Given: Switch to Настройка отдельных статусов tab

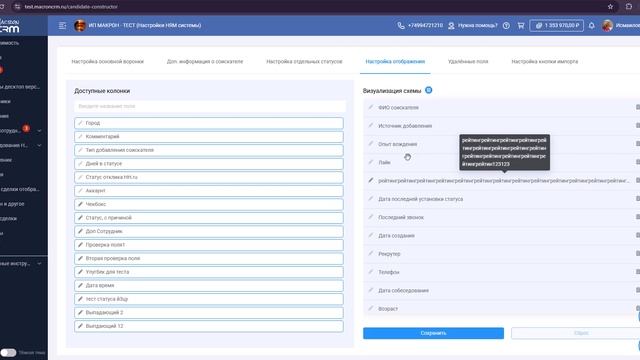Looking at the screenshot, I should pyautogui.click(x=304, y=62).
